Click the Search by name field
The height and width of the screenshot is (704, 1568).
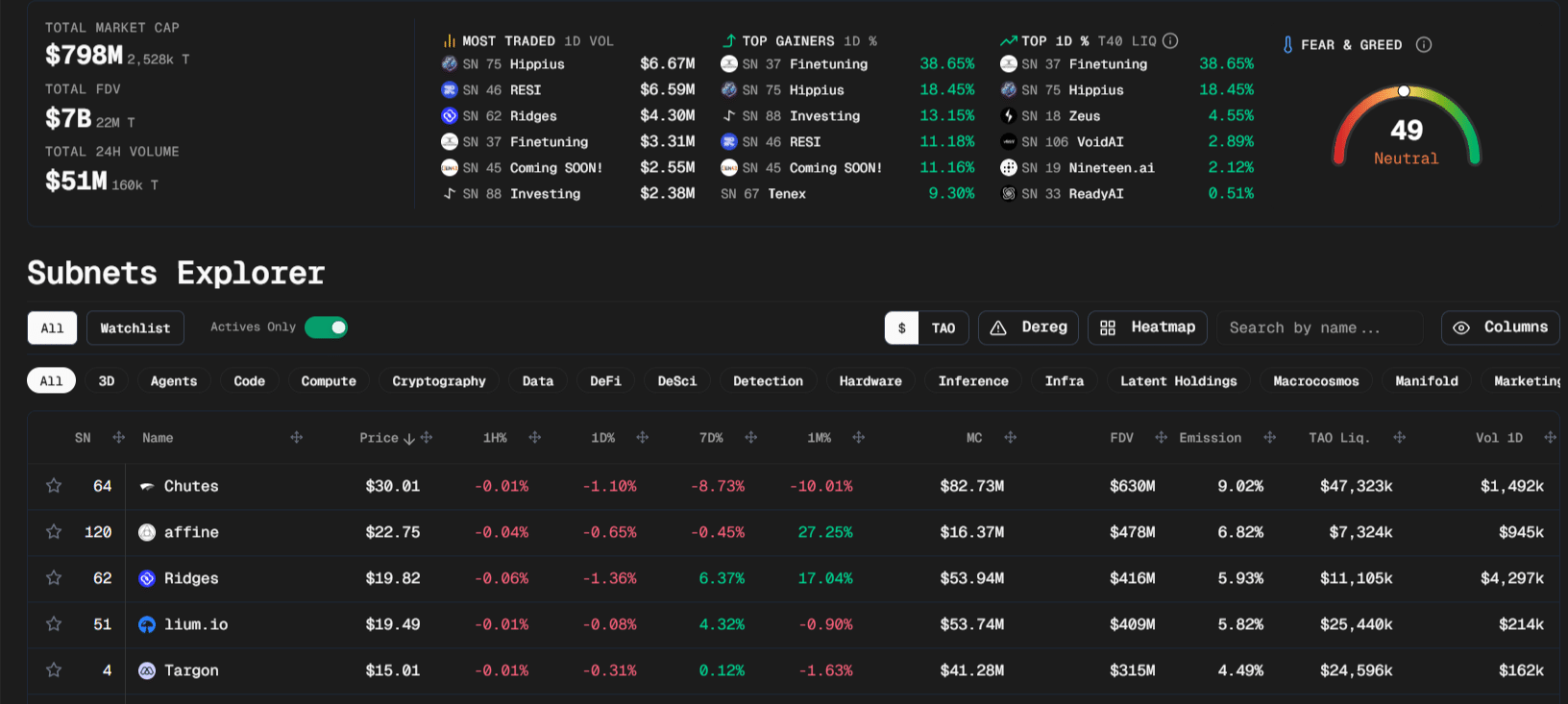[1318, 328]
